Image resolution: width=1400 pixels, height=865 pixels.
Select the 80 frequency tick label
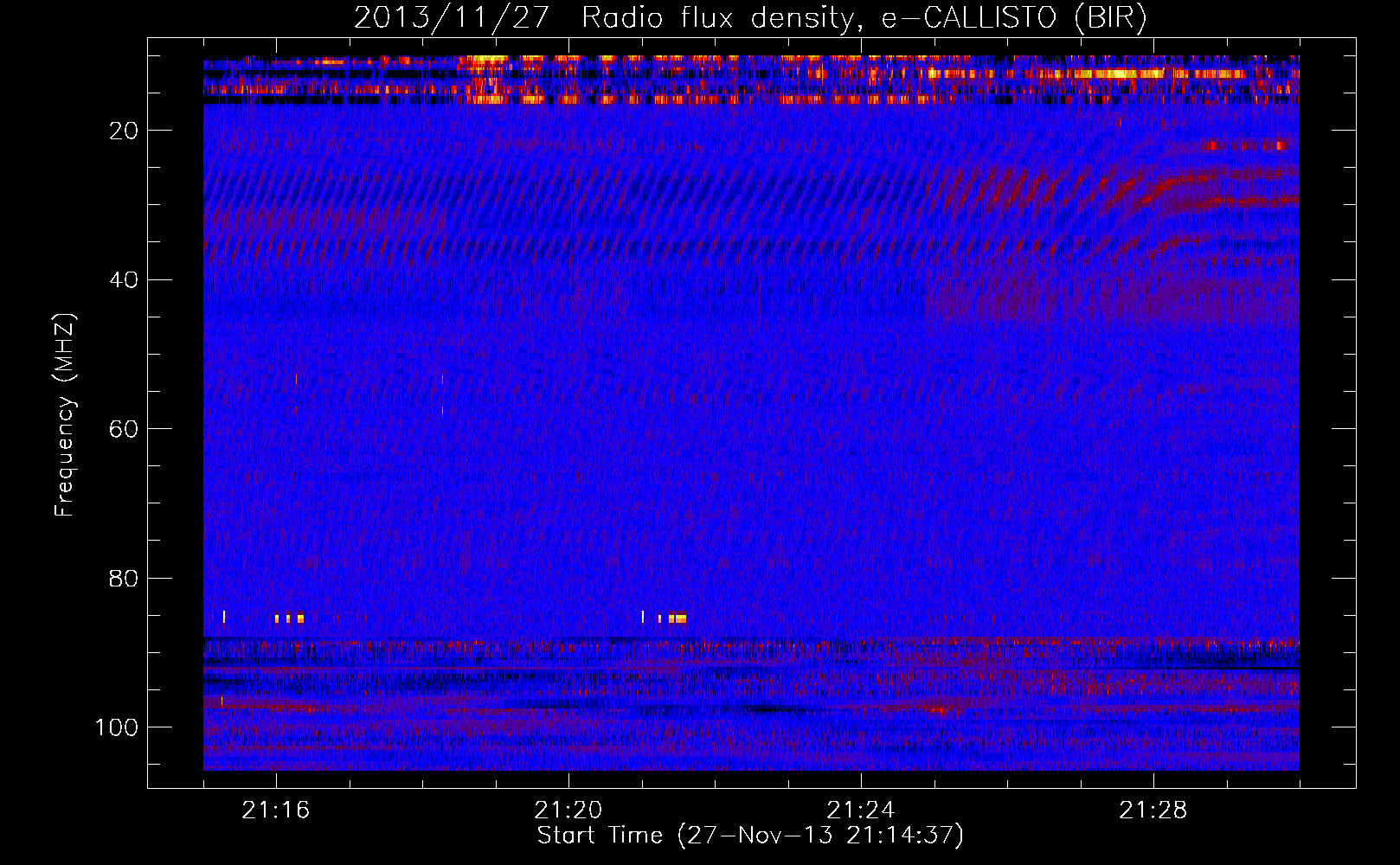[122, 578]
